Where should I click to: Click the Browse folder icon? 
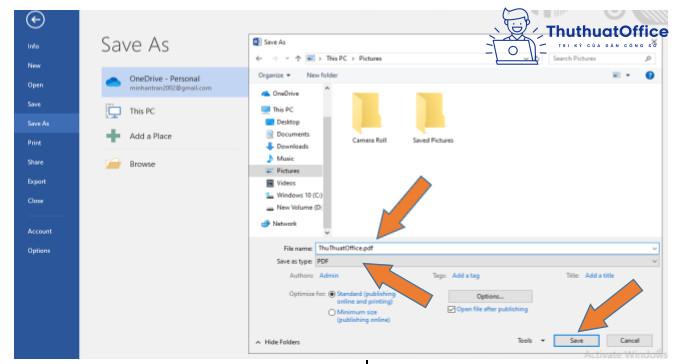click(x=113, y=164)
